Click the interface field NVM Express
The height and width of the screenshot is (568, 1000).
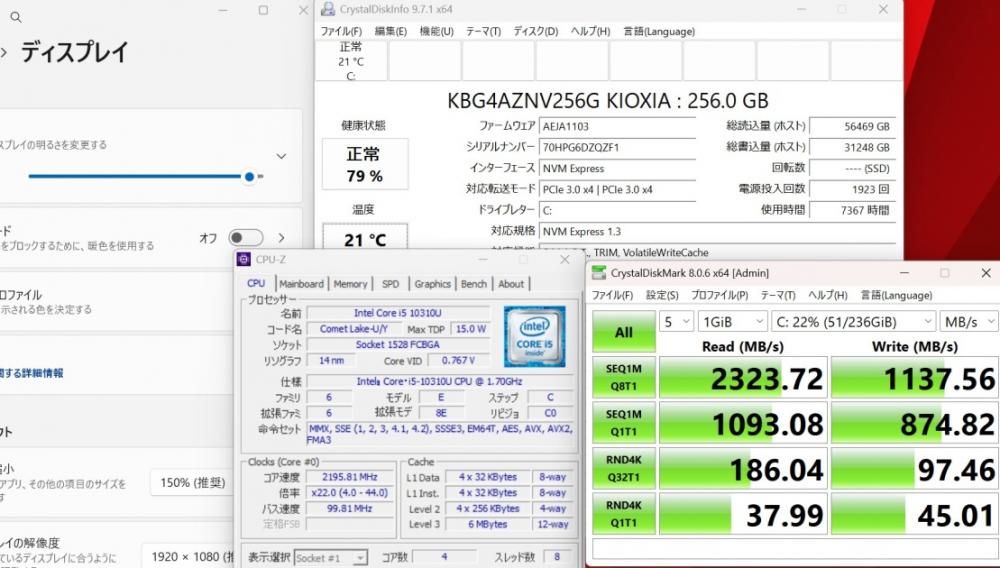click(617, 168)
